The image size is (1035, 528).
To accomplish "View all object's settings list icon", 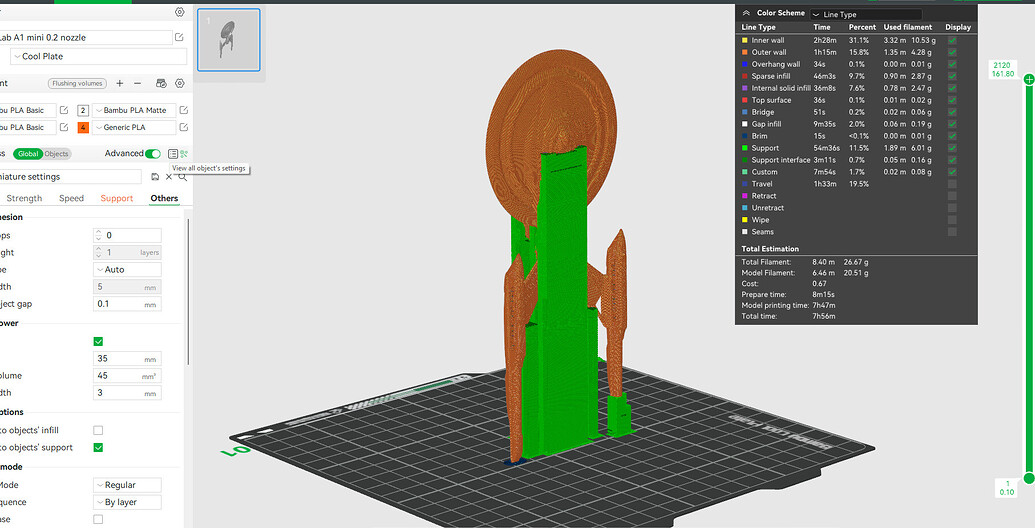I will pyautogui.click(x=173, y=154).
